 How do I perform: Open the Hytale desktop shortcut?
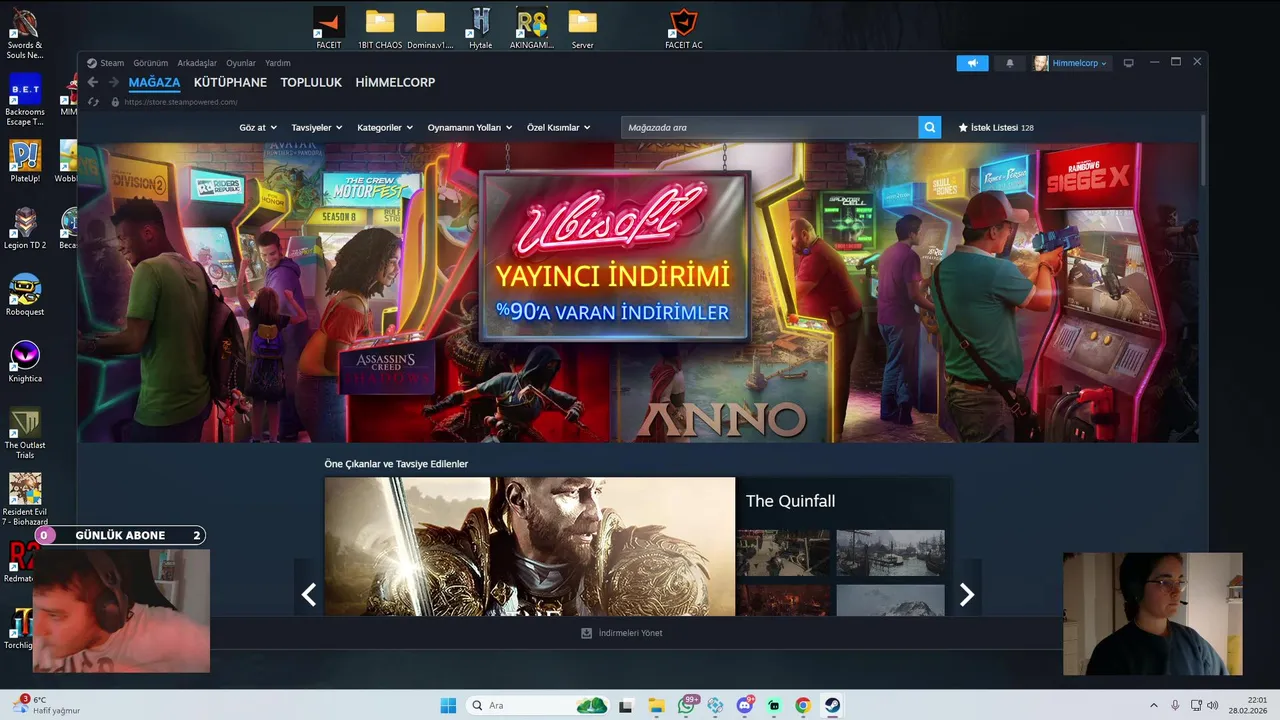[x=480, y=28]
